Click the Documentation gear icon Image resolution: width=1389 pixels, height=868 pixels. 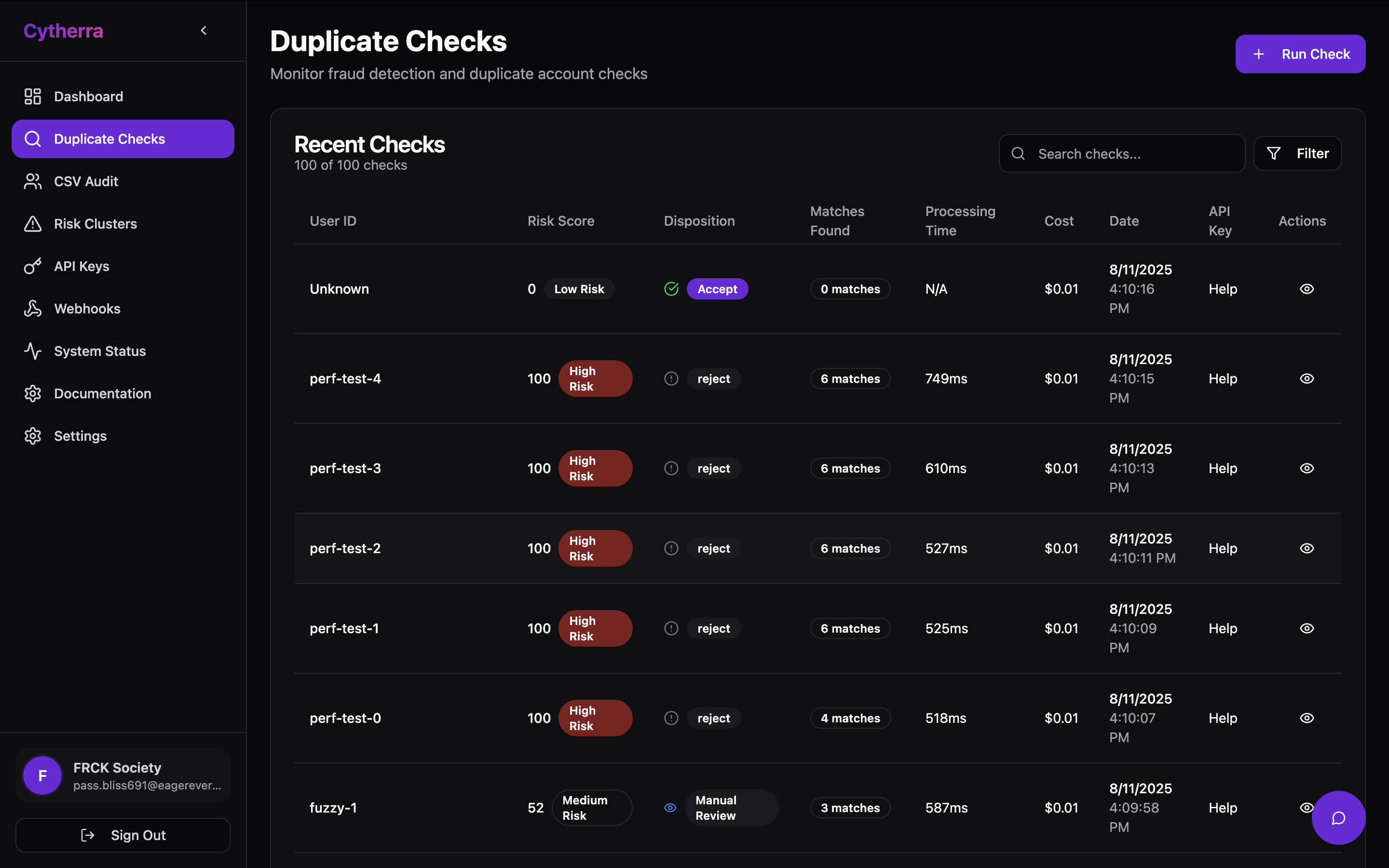tap(33, 394)
